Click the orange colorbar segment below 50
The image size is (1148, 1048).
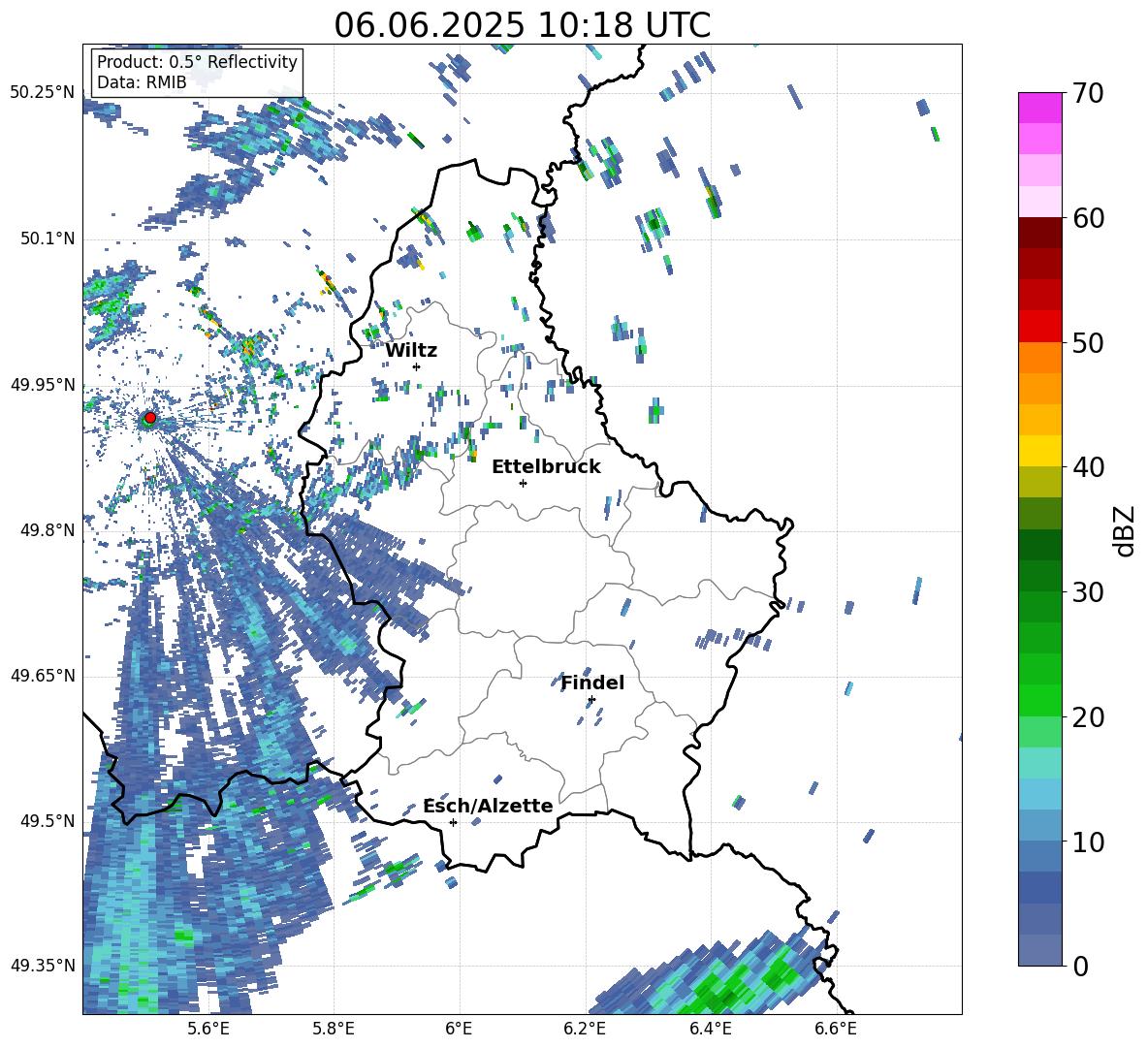point(1039,358)
